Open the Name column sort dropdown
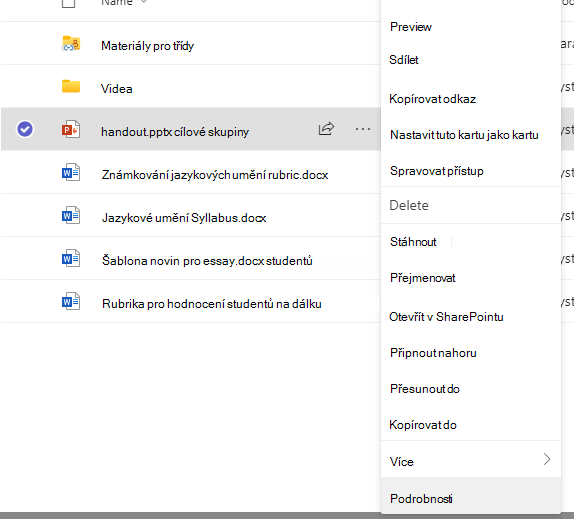The height and width of the screenshot is (519, 574). 144,2
